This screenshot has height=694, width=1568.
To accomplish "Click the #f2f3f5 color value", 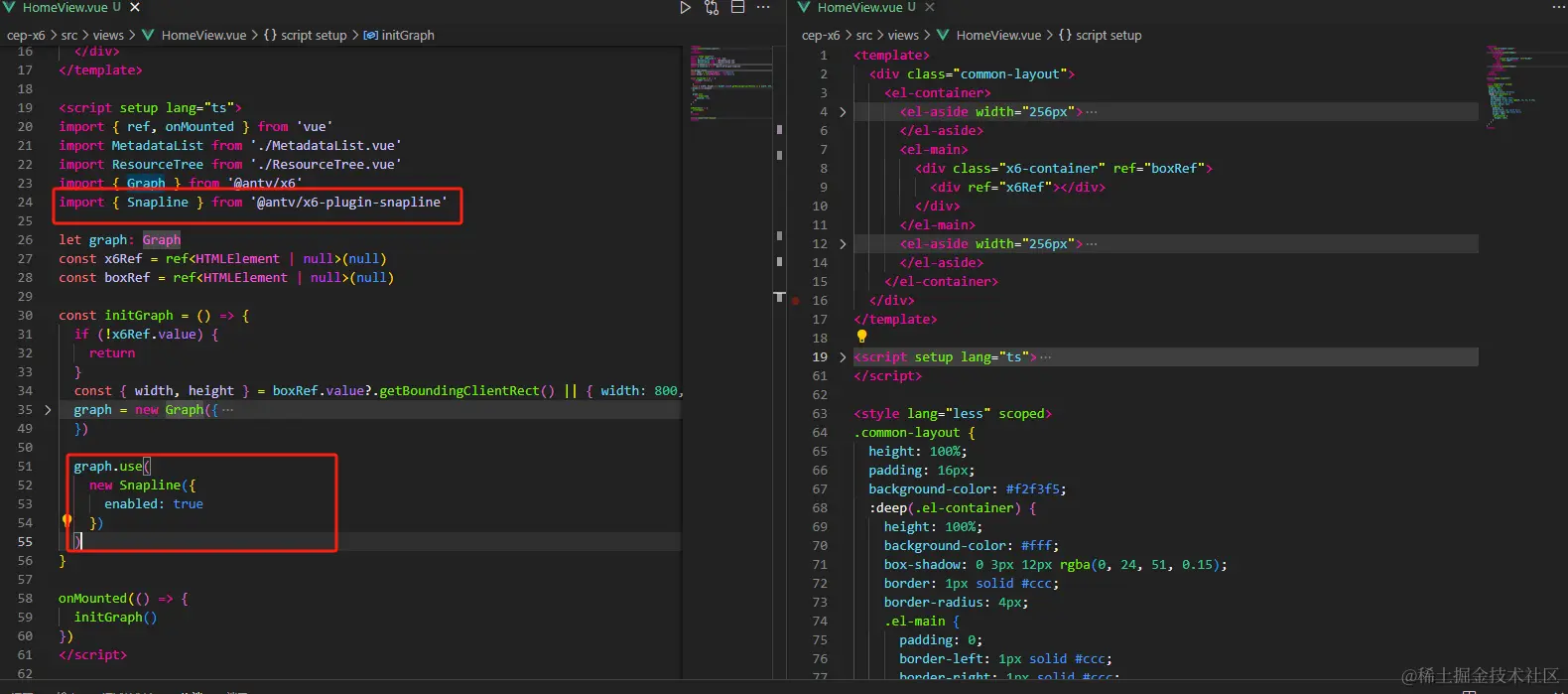I will coord(1032,489).
